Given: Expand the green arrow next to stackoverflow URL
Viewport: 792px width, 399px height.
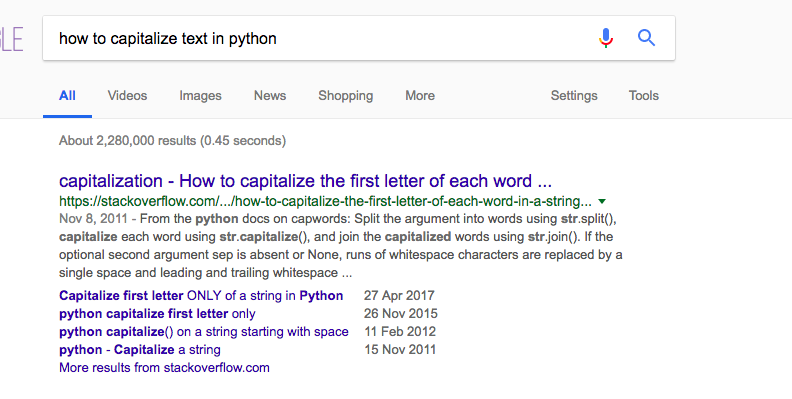Looking at the screenshot, I should click(x=602, y=202).
